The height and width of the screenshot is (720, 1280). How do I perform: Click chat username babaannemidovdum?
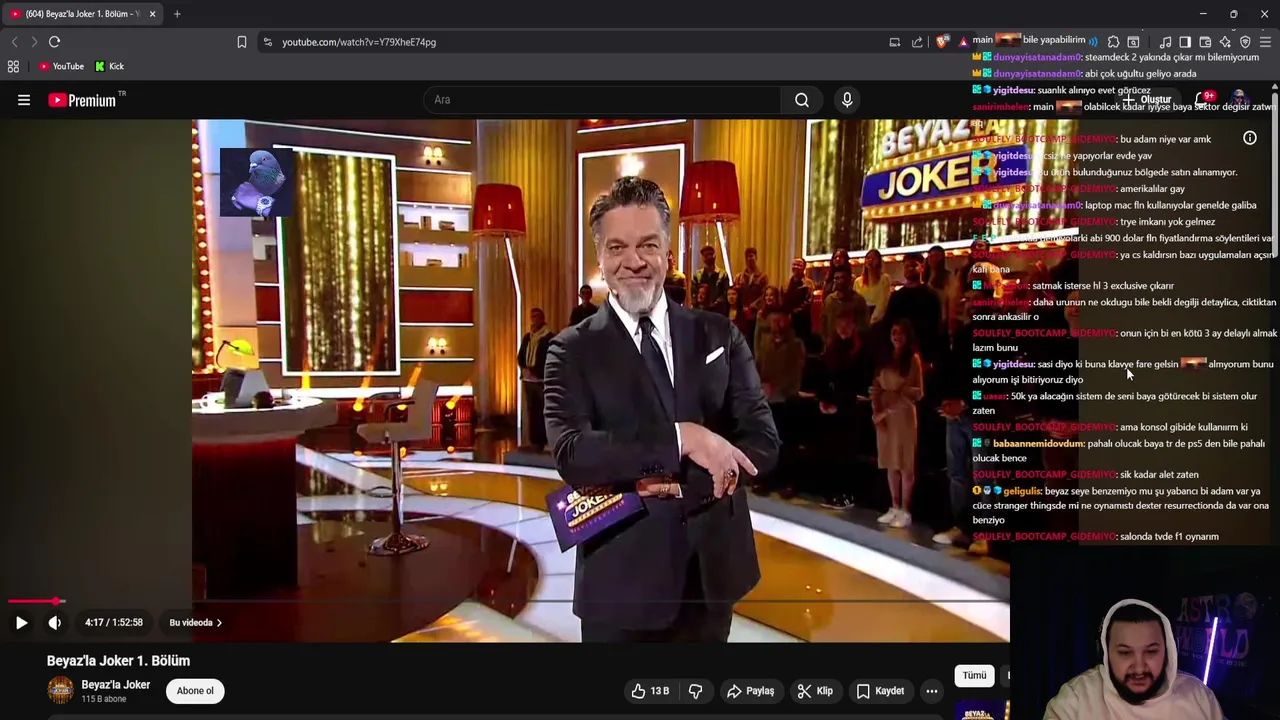(x=1038, y=443)
